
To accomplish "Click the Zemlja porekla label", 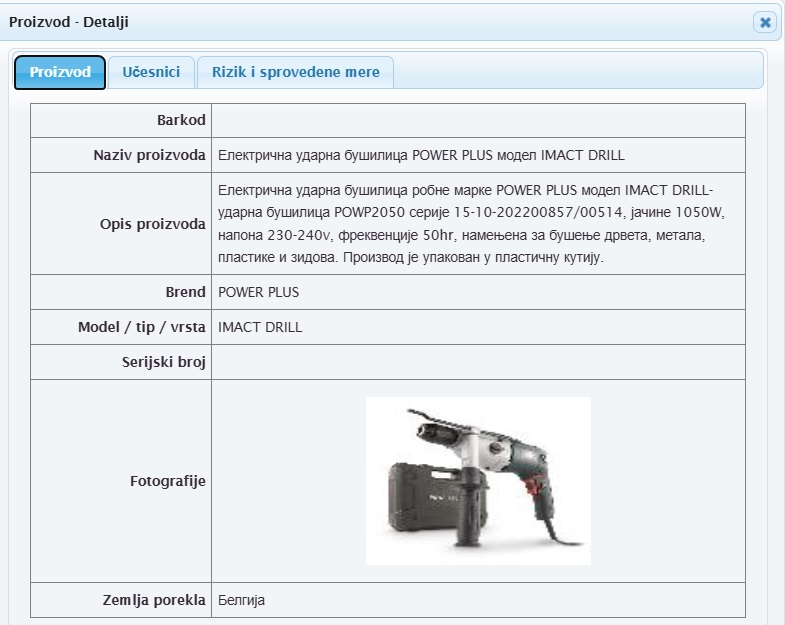I will click(x=154, y=600).
